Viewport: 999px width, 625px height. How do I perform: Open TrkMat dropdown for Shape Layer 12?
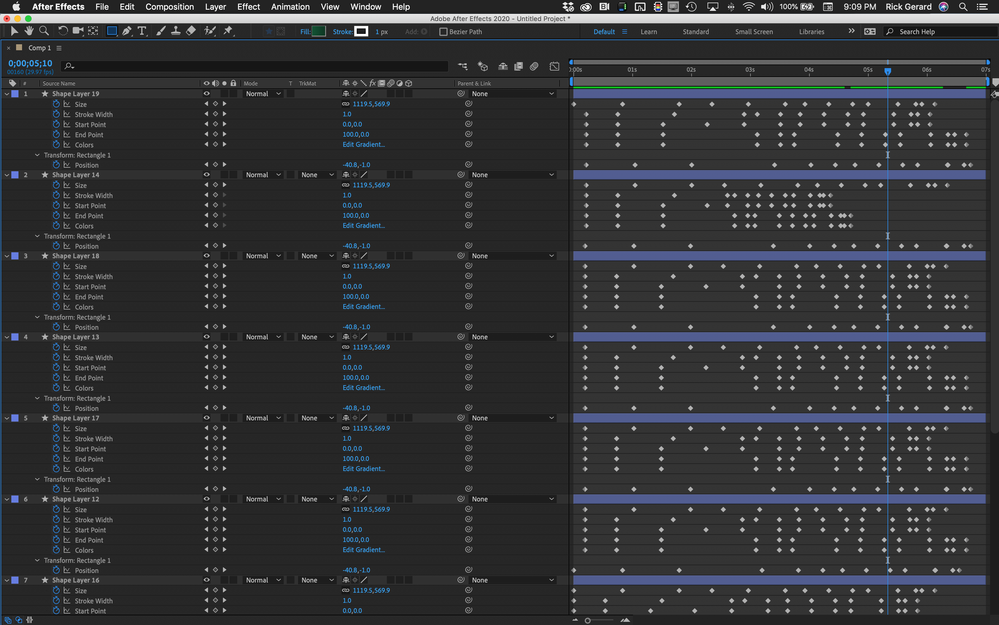317,499
